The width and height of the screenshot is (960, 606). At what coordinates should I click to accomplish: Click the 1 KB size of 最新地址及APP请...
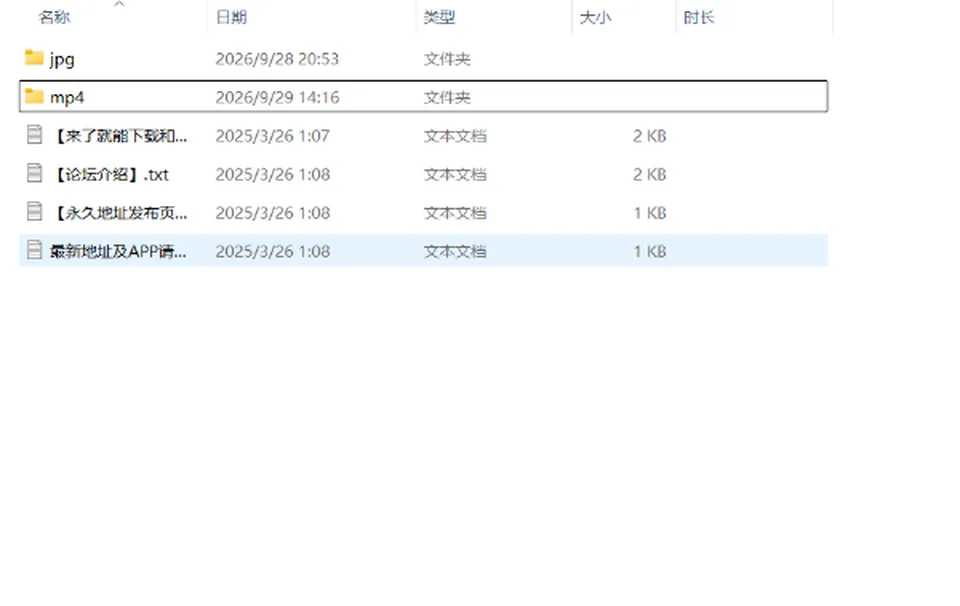650,252
